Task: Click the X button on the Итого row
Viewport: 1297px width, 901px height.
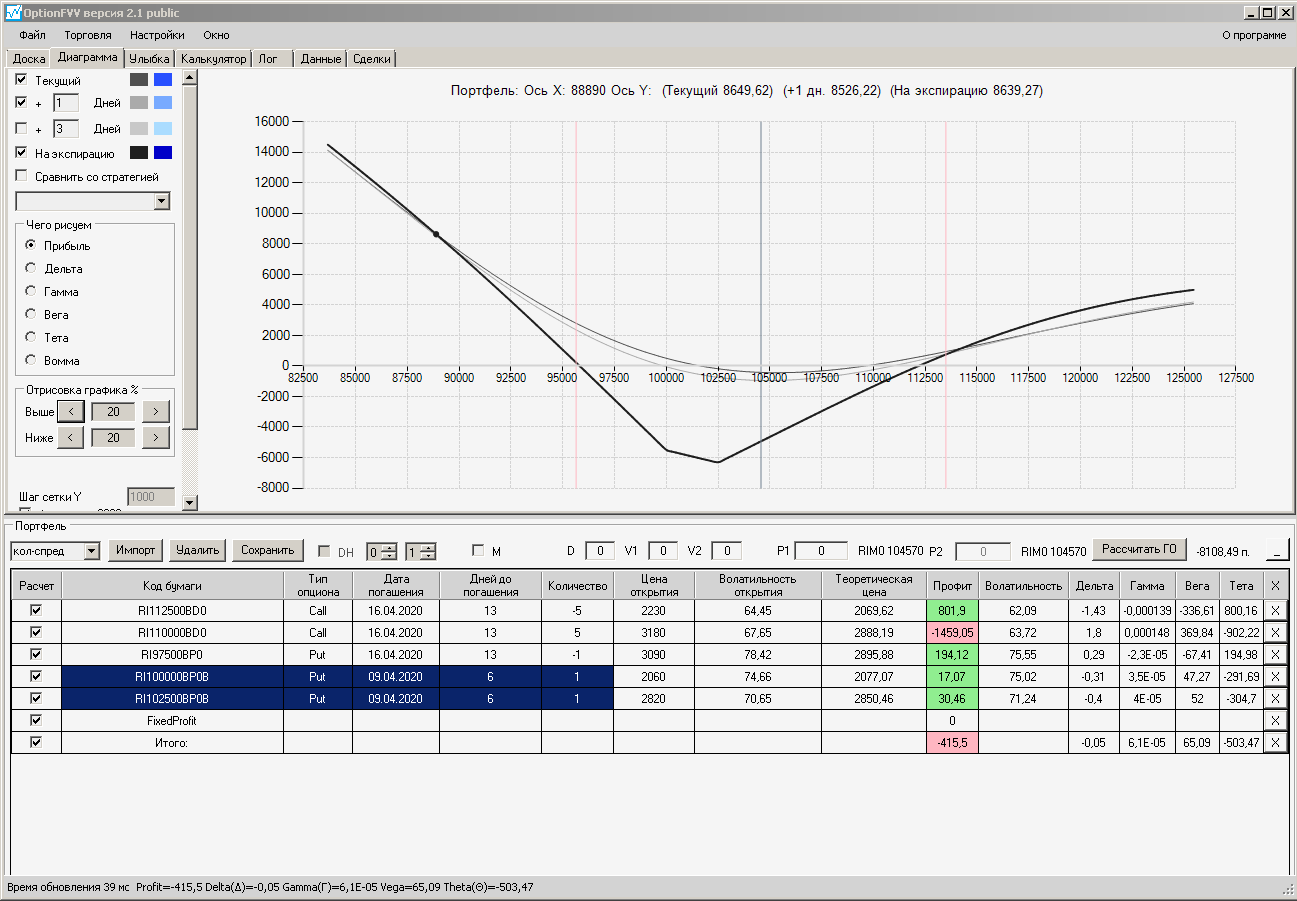Action: pyautogui.click(x=1275, y=742)
